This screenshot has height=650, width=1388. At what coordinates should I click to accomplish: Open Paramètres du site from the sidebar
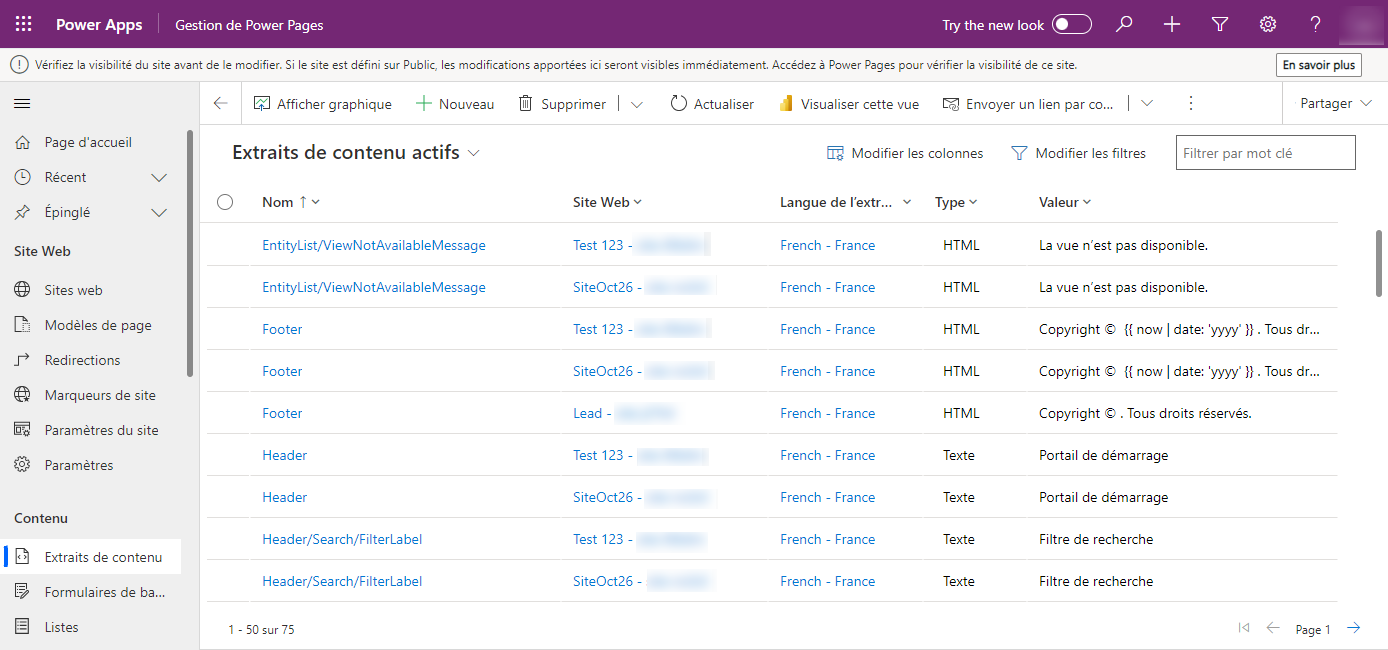[101, 429]
